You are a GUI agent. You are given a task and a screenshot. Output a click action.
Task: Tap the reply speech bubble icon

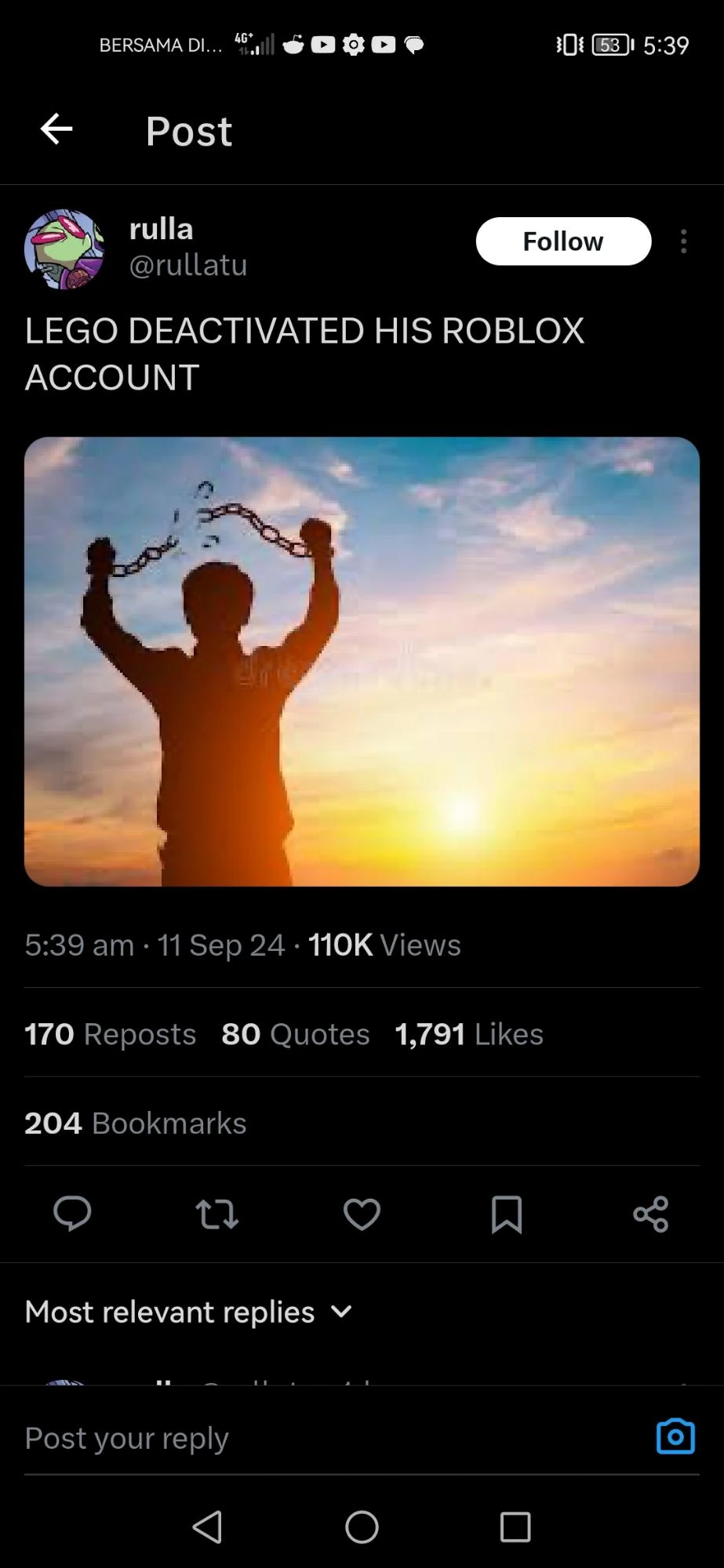click(x=72, y=1214)
